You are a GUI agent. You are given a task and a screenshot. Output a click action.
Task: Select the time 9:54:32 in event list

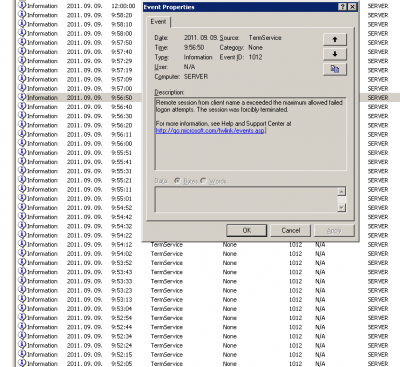122,226
